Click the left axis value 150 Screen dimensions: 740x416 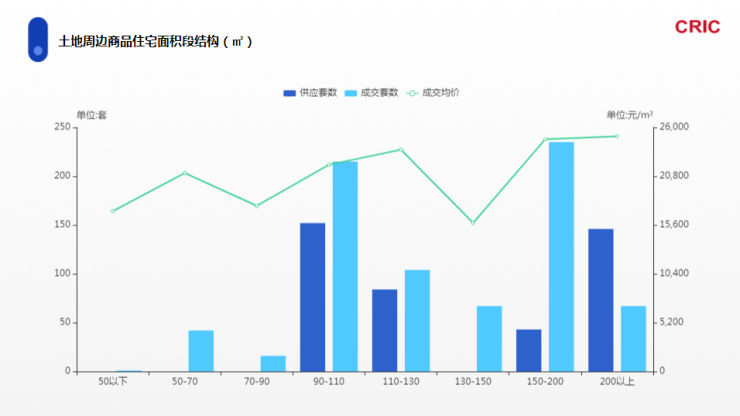(62, 225)
